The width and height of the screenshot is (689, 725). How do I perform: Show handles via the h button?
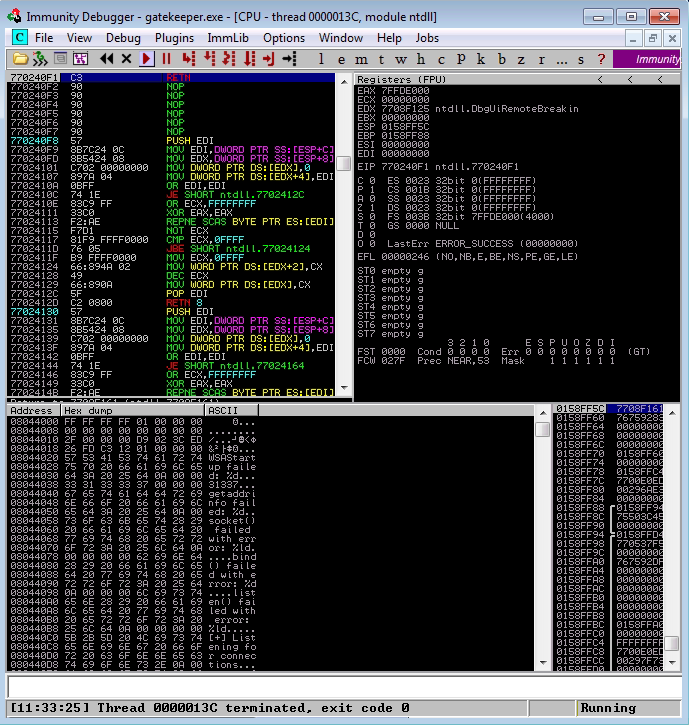[421, 59]
